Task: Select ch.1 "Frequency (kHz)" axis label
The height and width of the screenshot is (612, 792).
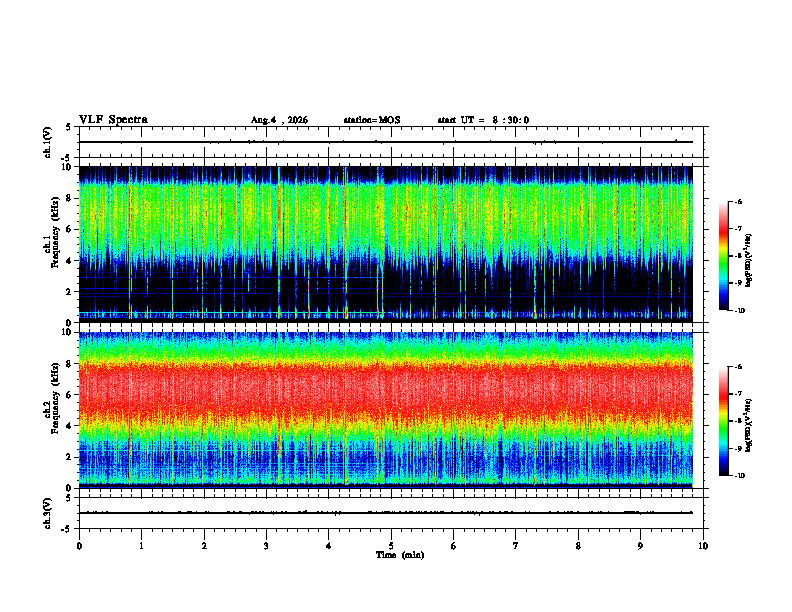Action: click(x=55, y=232)
